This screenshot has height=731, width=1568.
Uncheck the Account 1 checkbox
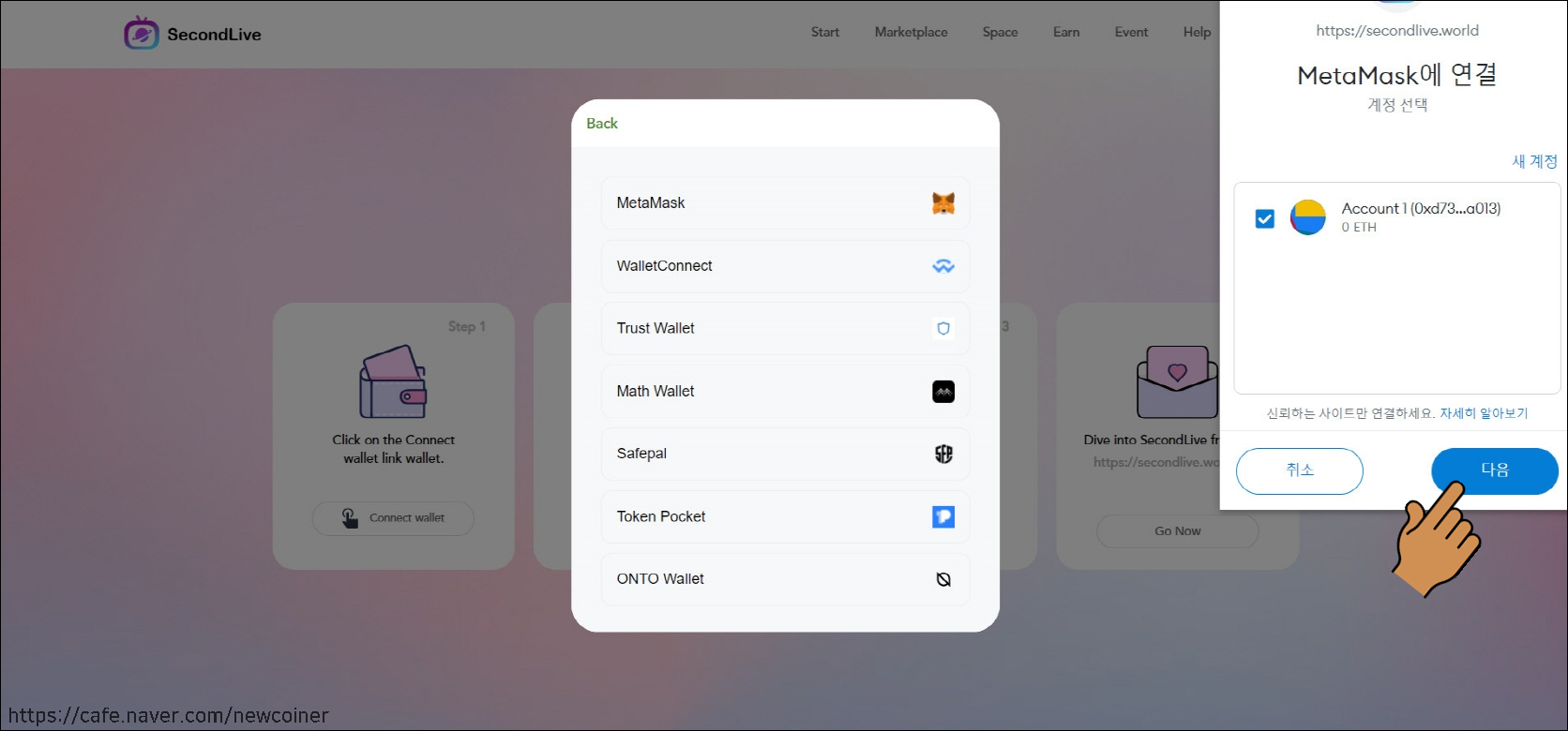pos(1264,218)
